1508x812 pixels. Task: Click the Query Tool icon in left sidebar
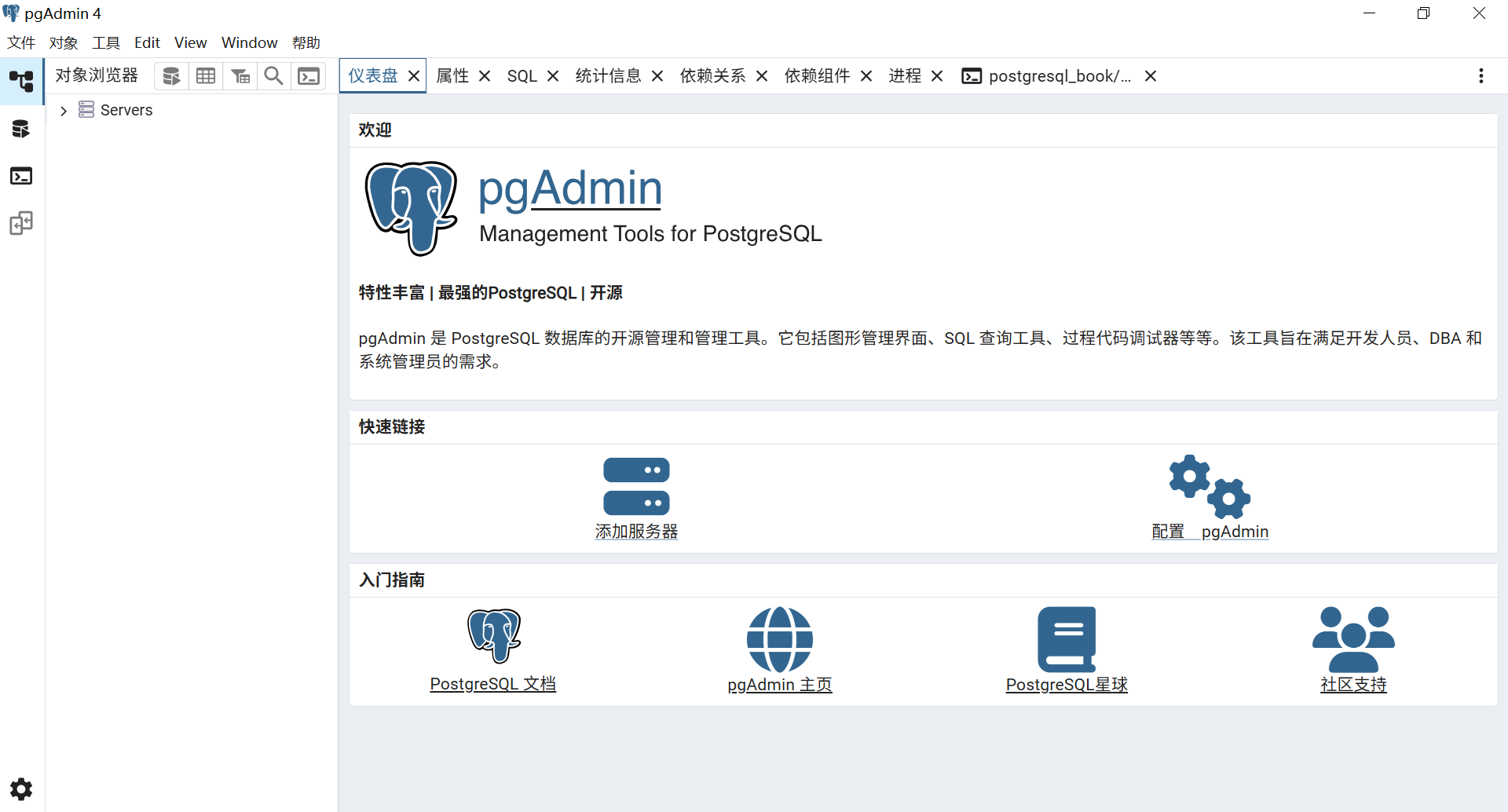pos(21,129)
